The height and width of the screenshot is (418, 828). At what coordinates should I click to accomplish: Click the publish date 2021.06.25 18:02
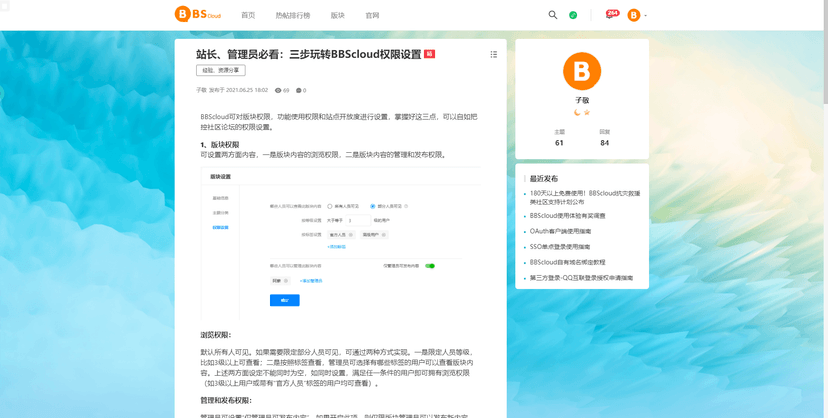(x=247, y=90)
